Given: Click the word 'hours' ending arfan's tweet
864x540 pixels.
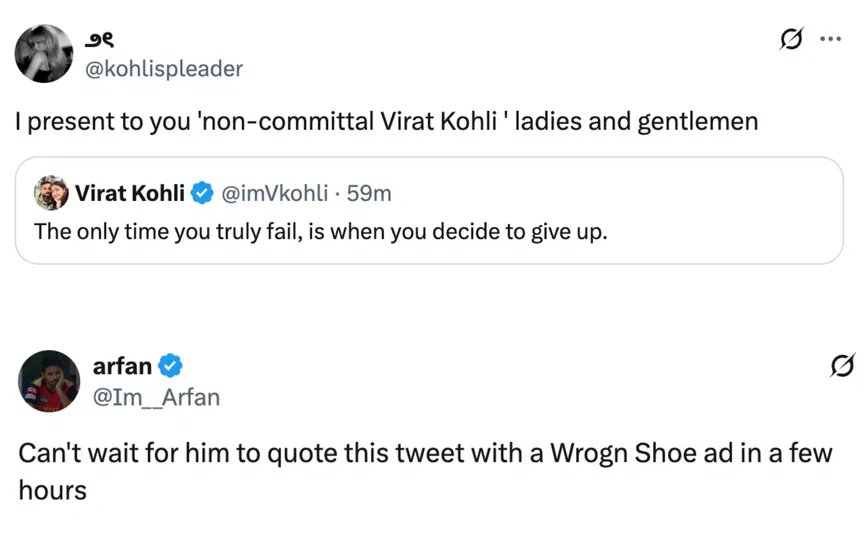Looking at the screenshot, I should tap(52, 490).
